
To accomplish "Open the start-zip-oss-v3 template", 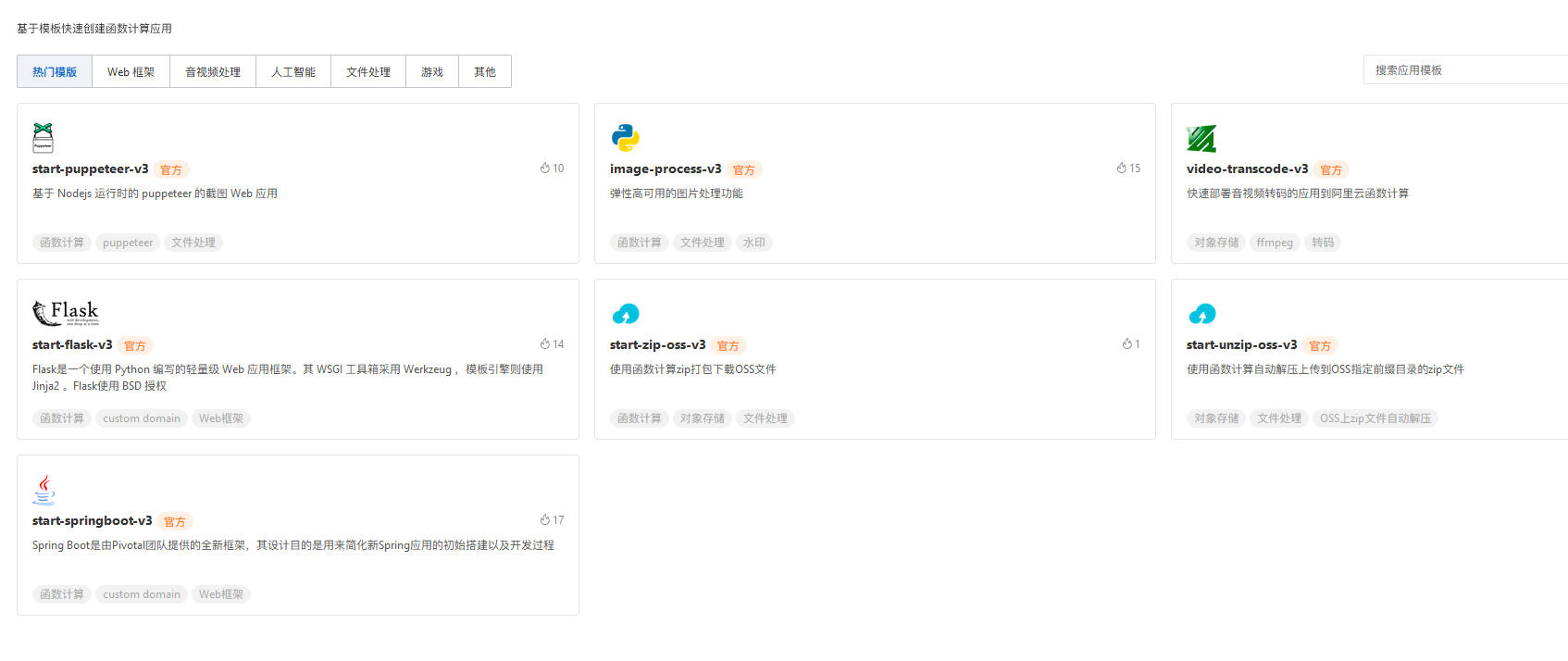I will (658, 344).
